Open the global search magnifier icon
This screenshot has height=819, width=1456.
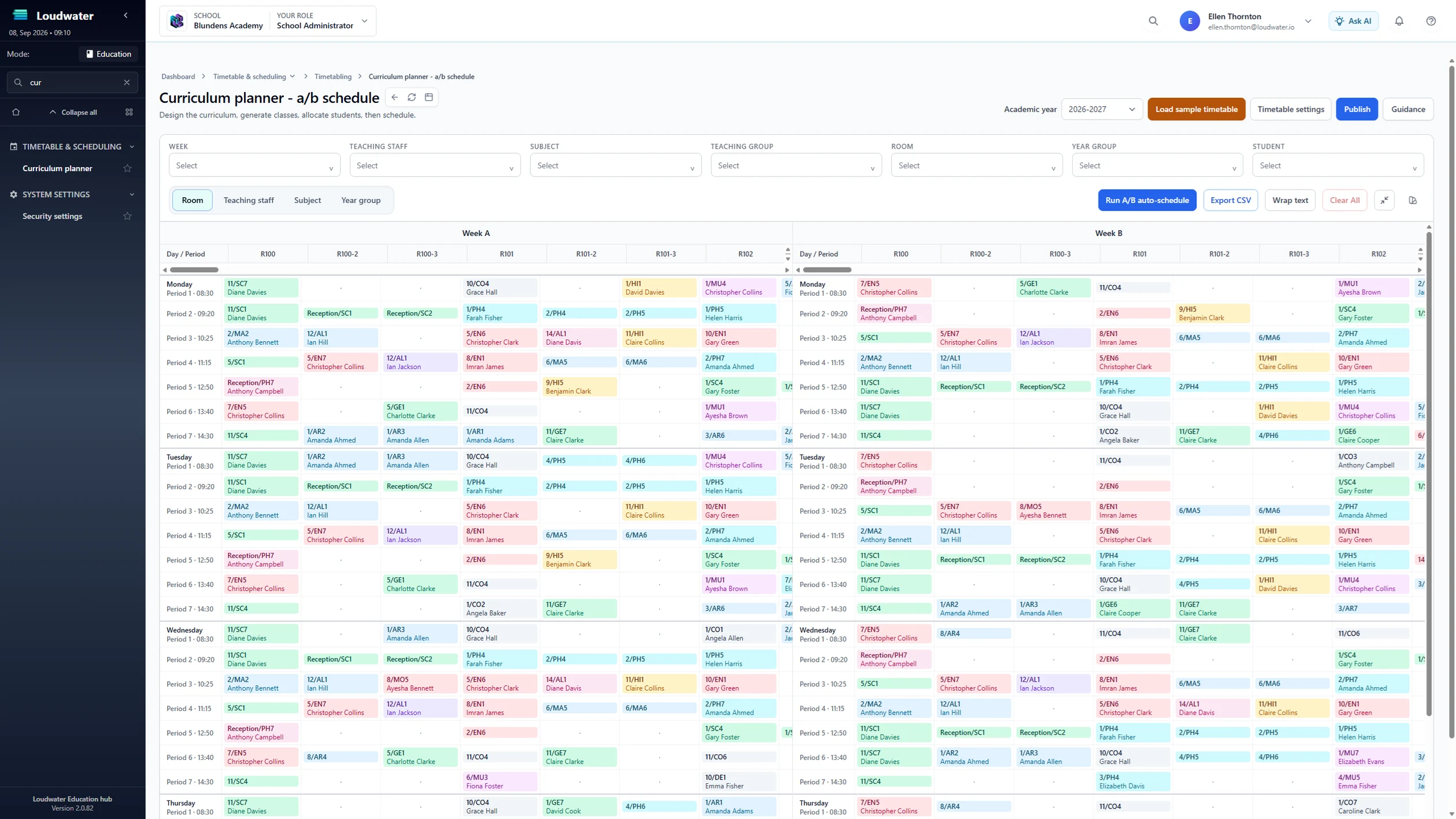tap(1153, 21)
